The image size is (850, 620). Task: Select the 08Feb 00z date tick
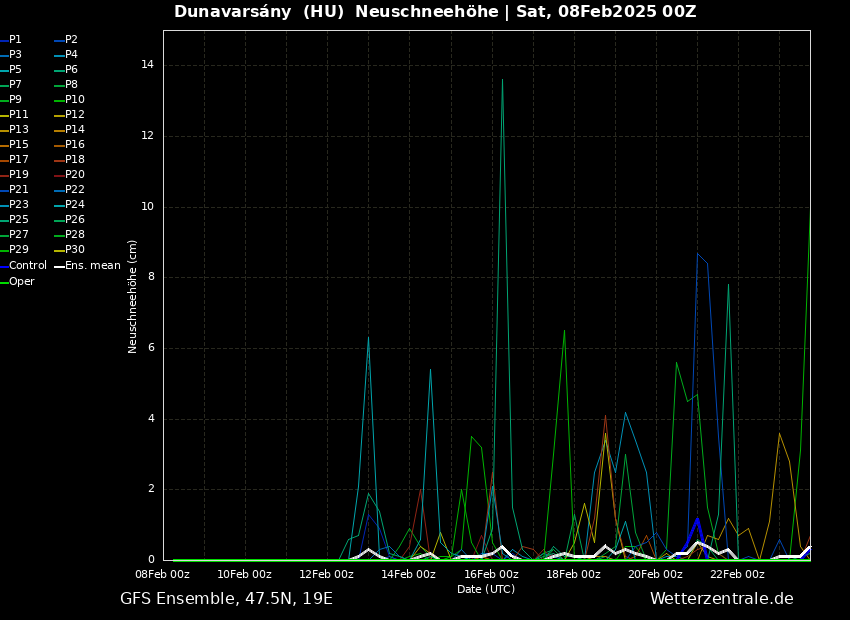tap(163, 575)
